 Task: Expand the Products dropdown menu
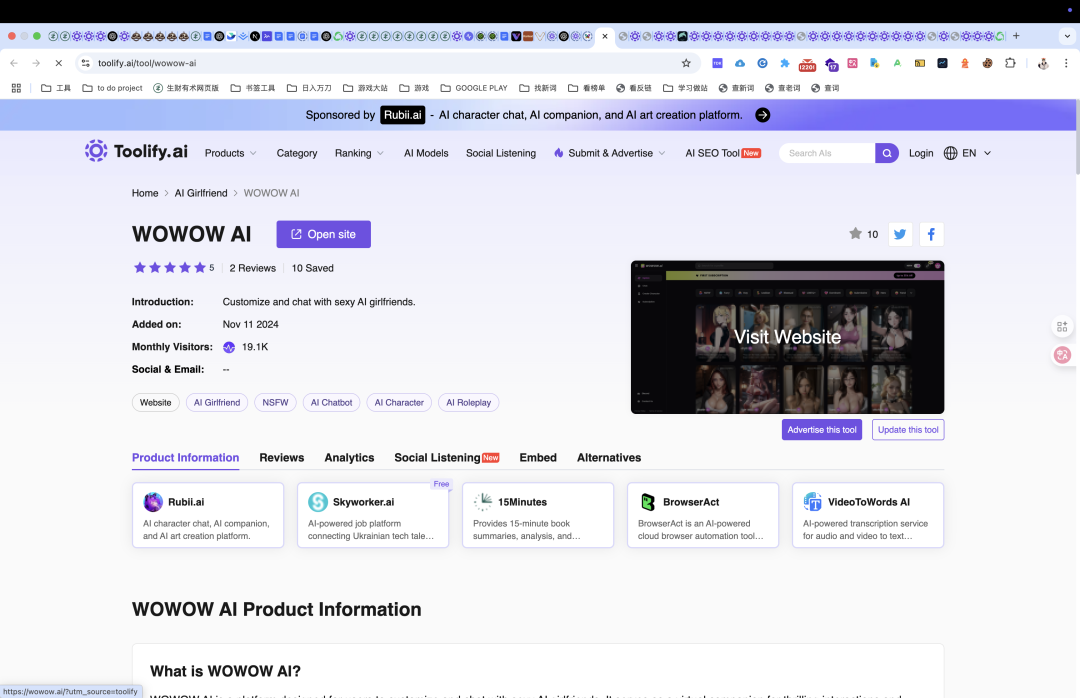pos(231,153)
